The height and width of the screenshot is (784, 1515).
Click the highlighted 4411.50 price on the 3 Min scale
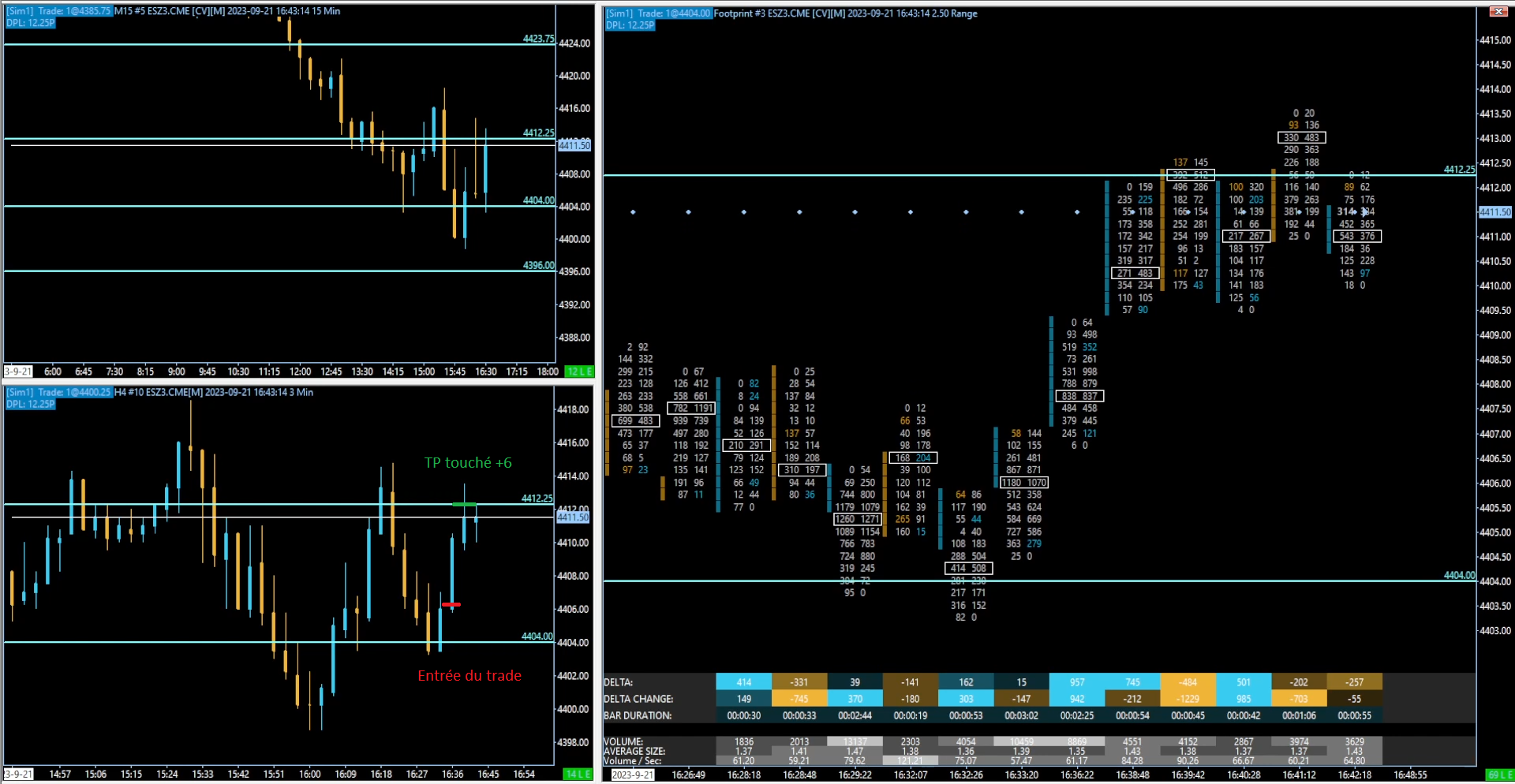[573, 517]
